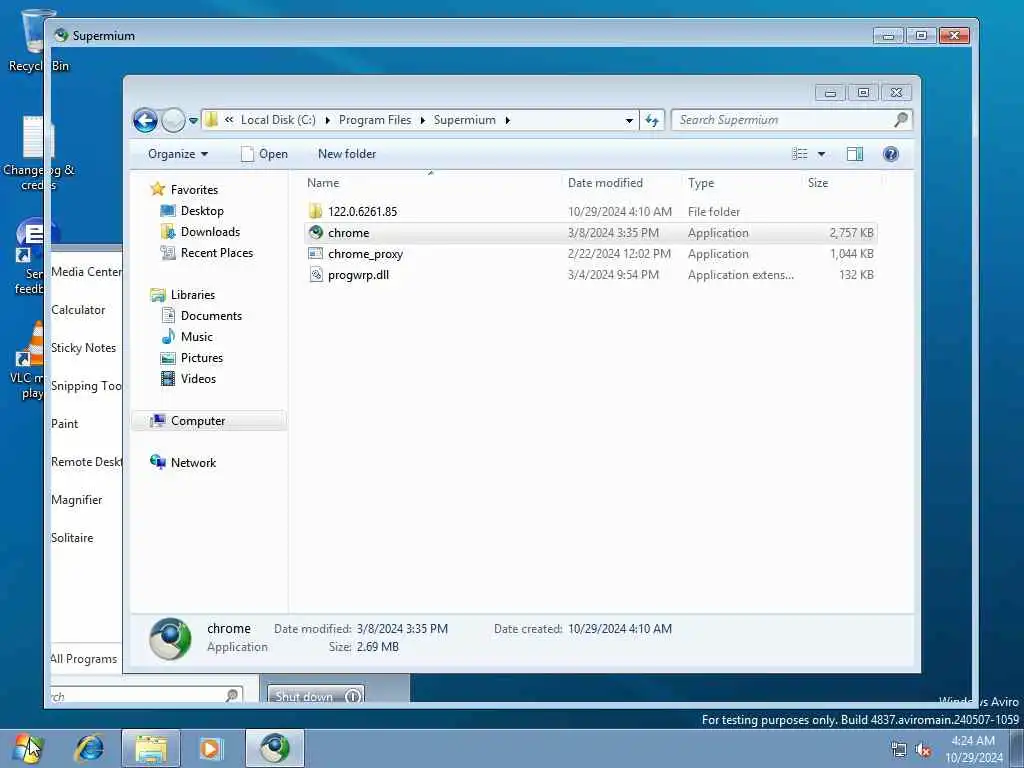Expand arrow after Program Files breadcrumb
Viewport: 1024px width, 768px height.
point(423,120)
